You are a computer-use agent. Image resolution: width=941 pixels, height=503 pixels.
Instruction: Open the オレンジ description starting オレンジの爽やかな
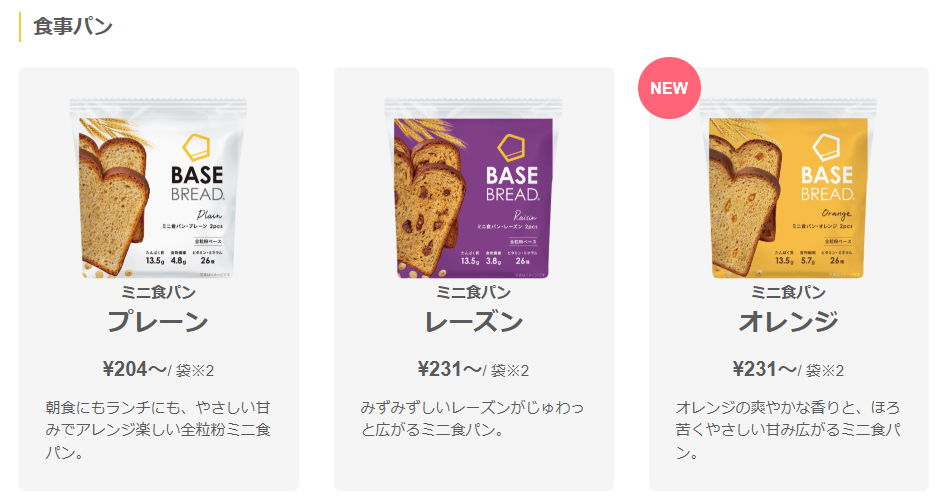point(788,430)
